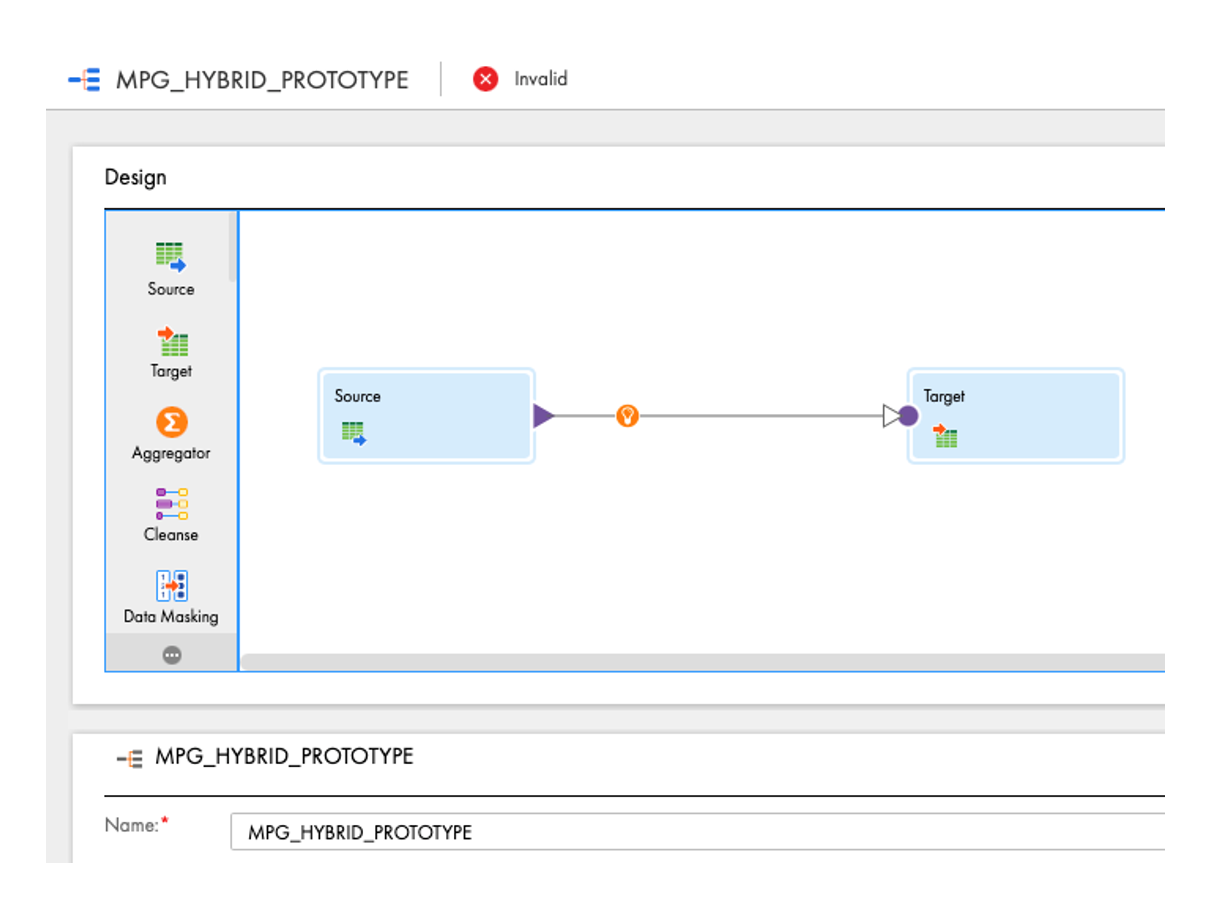Select the Target node label on the canvas
This screenshot has height=913, width=1212.
coord(944,396)
